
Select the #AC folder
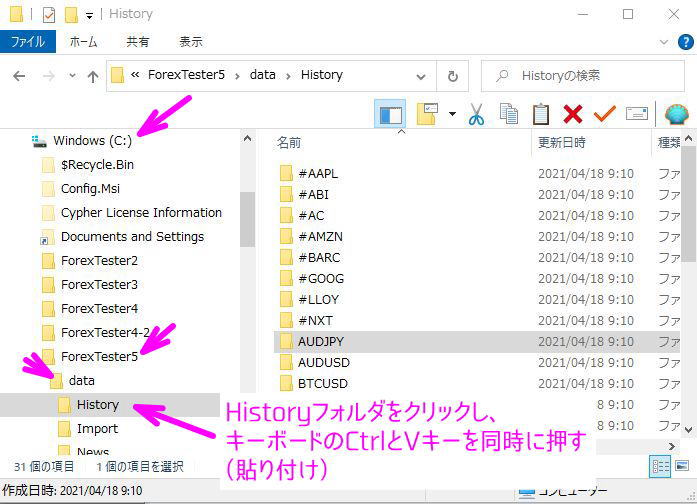click(x=311, y=216)
